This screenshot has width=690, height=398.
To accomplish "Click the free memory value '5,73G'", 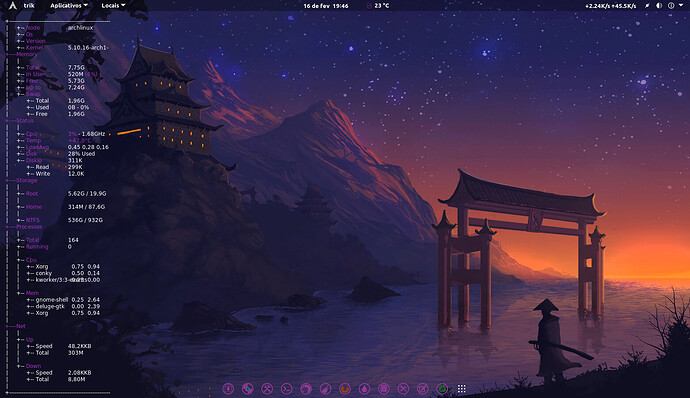I will [x=76, y=81].
